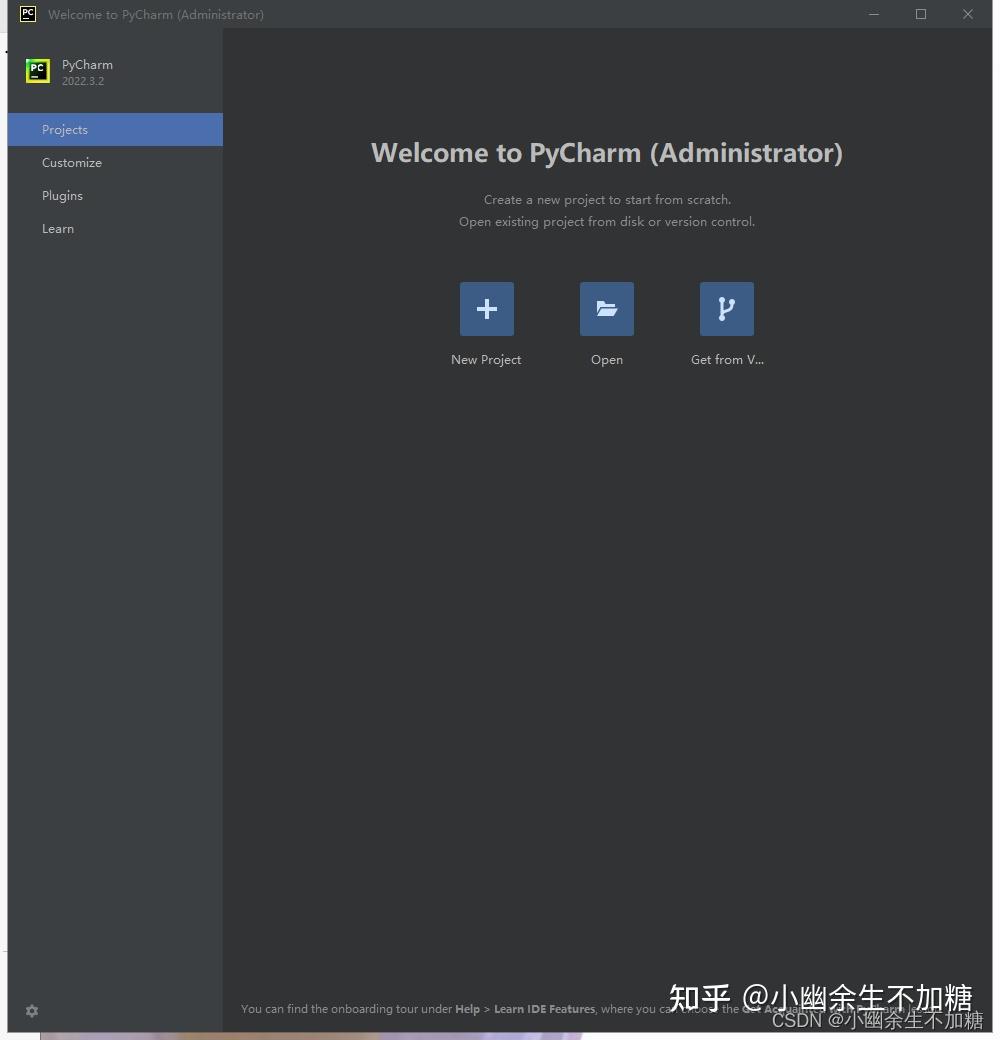This screenshot has height=1040, width=1000.
Task: Switch to the Learn tab
Action: 57,228
